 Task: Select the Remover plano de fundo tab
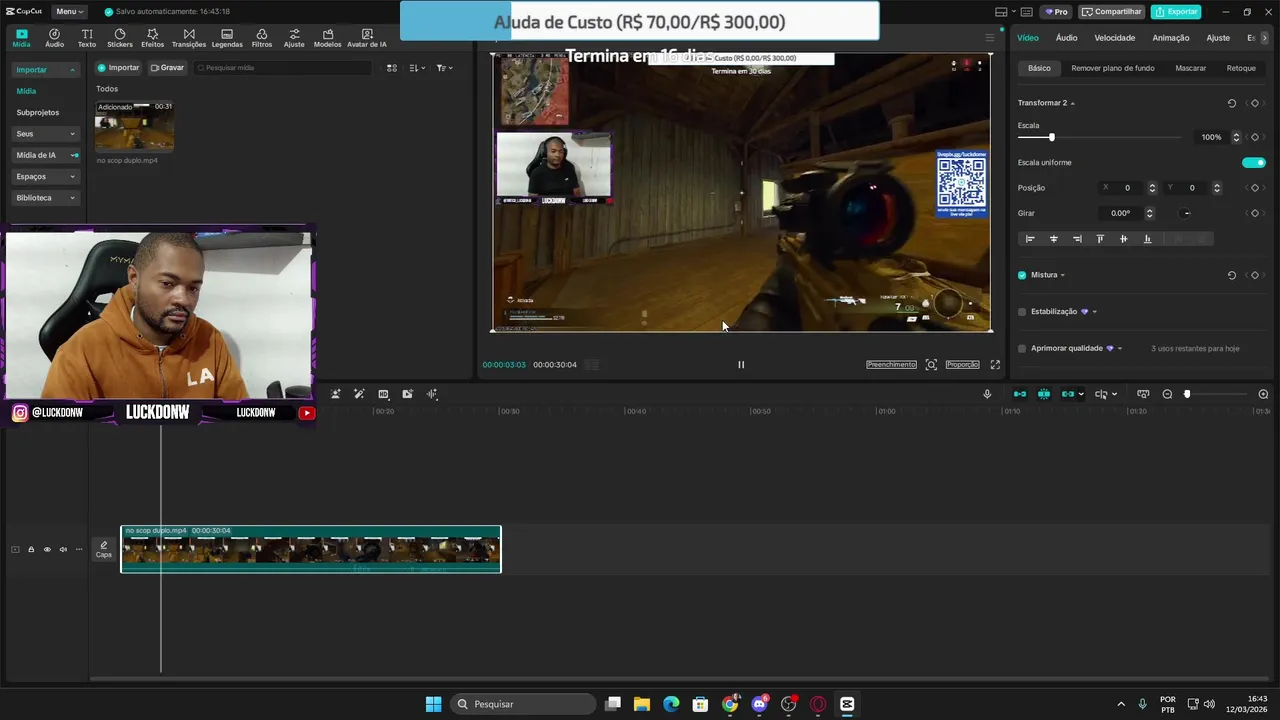tap(1112, 68)
